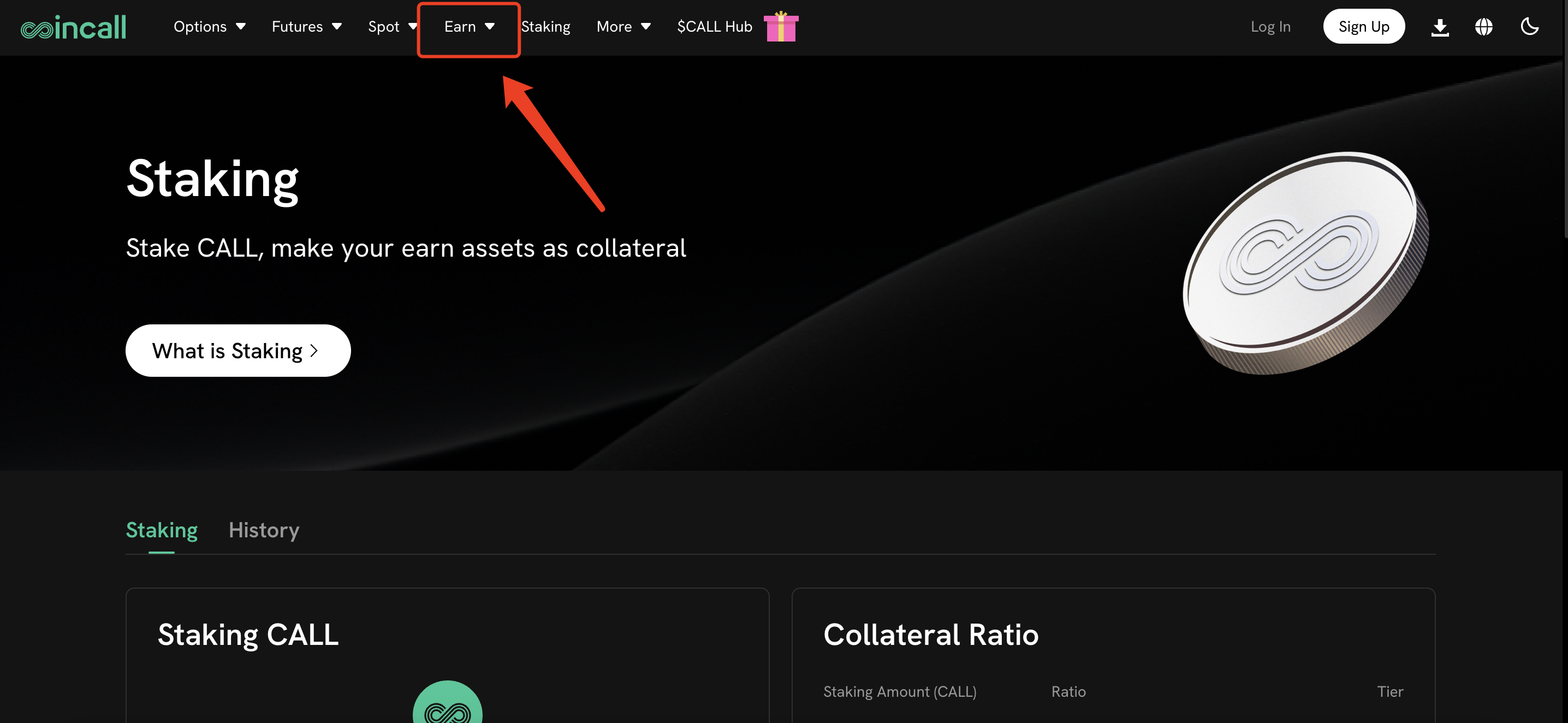The height and width of the screenshot is (723, 1568).
Task: Click the download app icon
Action: pyautogui.click(x=1440, y=27)
